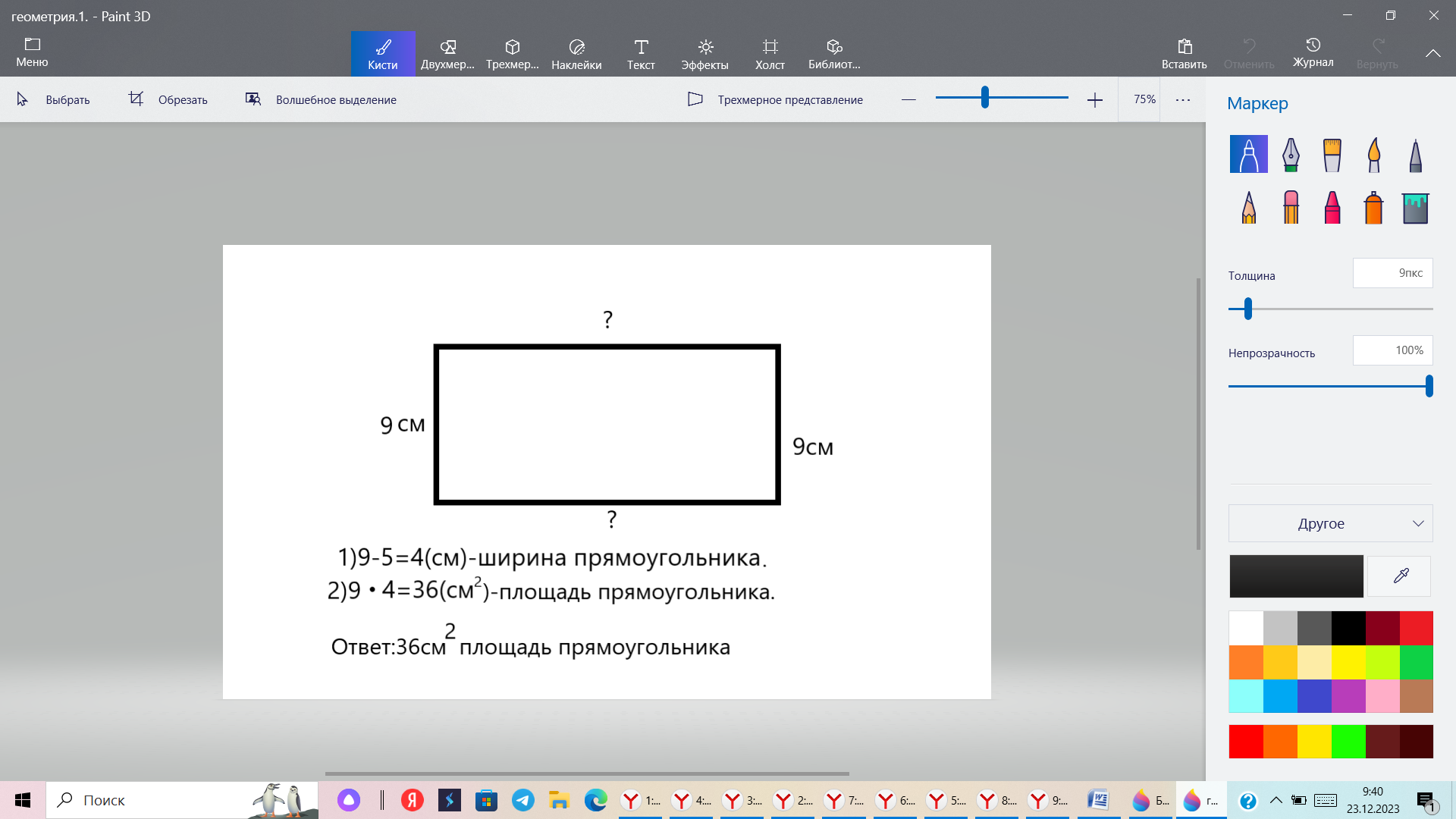
Task: Pick the white color swatch
Action: (x=1246, y=628)
